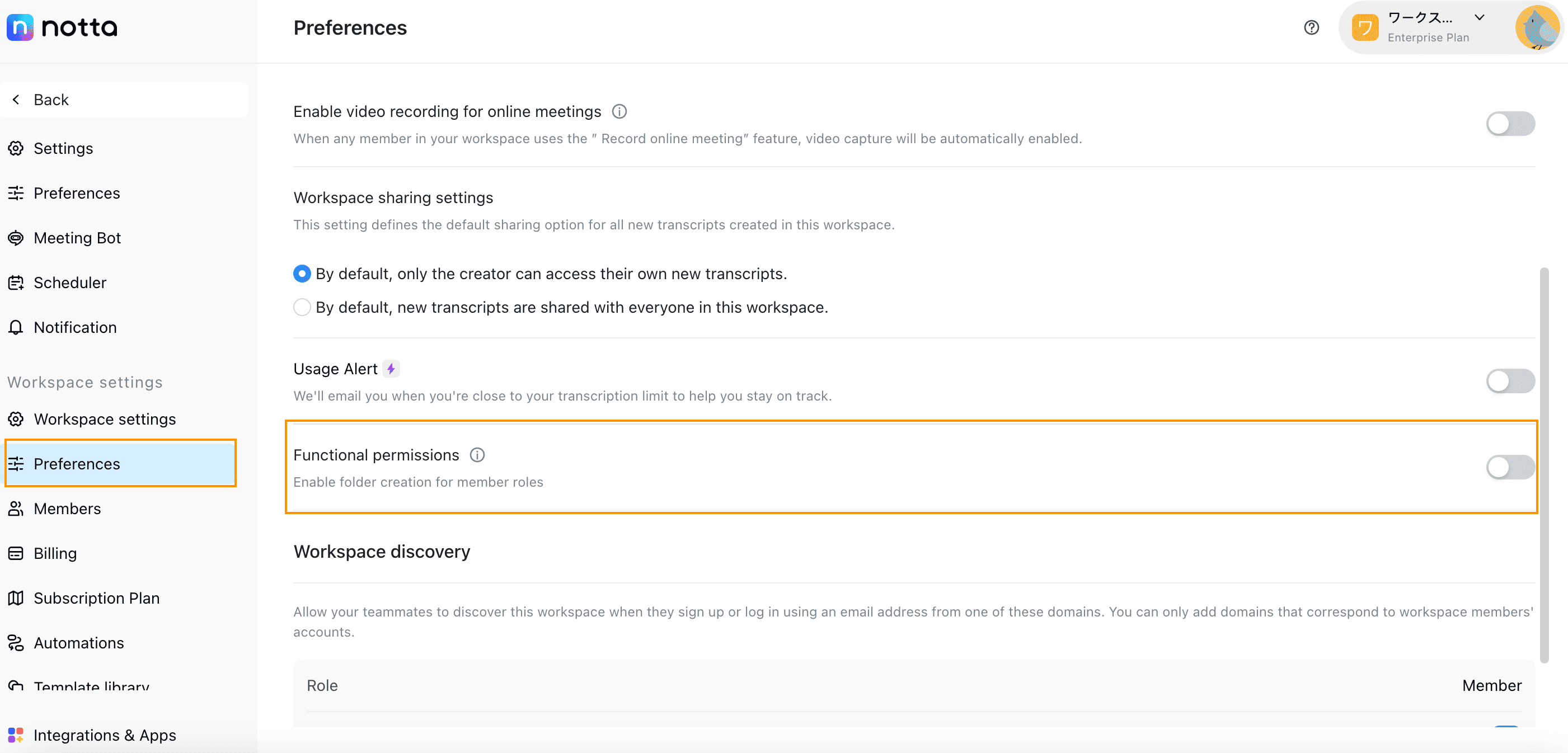Click the main panel vertical scrollbar
Image resolution: width=1568 pixels, height=753 pixels.
point(1544,465)
